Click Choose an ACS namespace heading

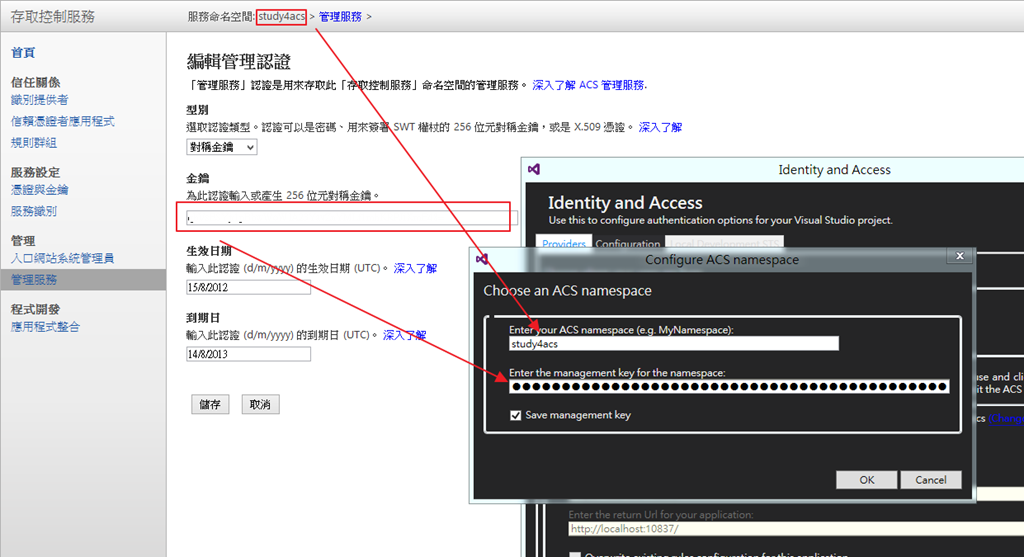coord(567,291)
